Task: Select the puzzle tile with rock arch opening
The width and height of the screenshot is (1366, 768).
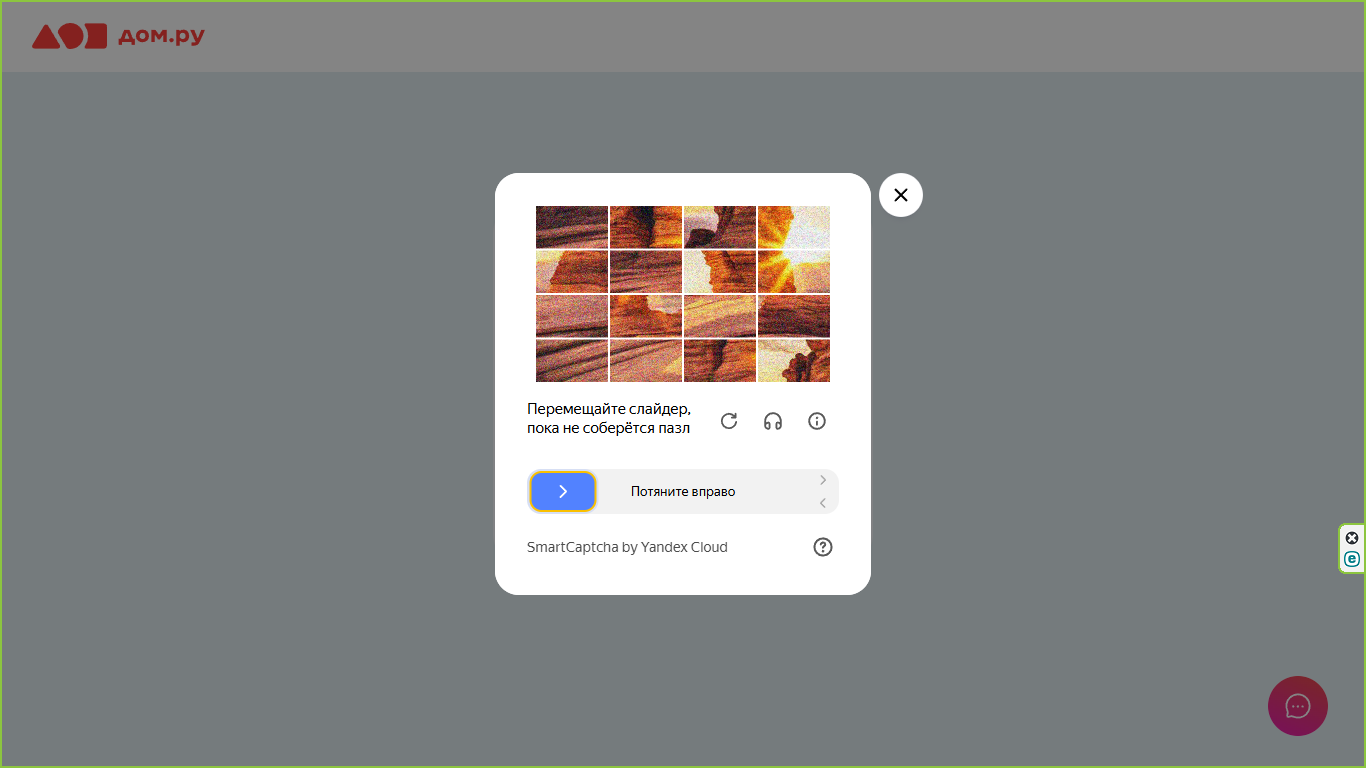Action: tap(720, 227)
